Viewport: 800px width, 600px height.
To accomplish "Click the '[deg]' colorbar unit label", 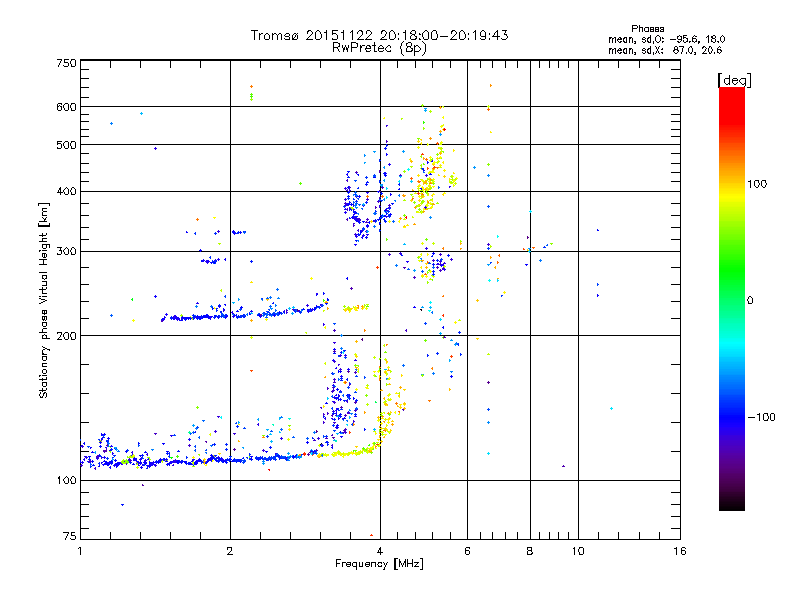I will [734, 80].
